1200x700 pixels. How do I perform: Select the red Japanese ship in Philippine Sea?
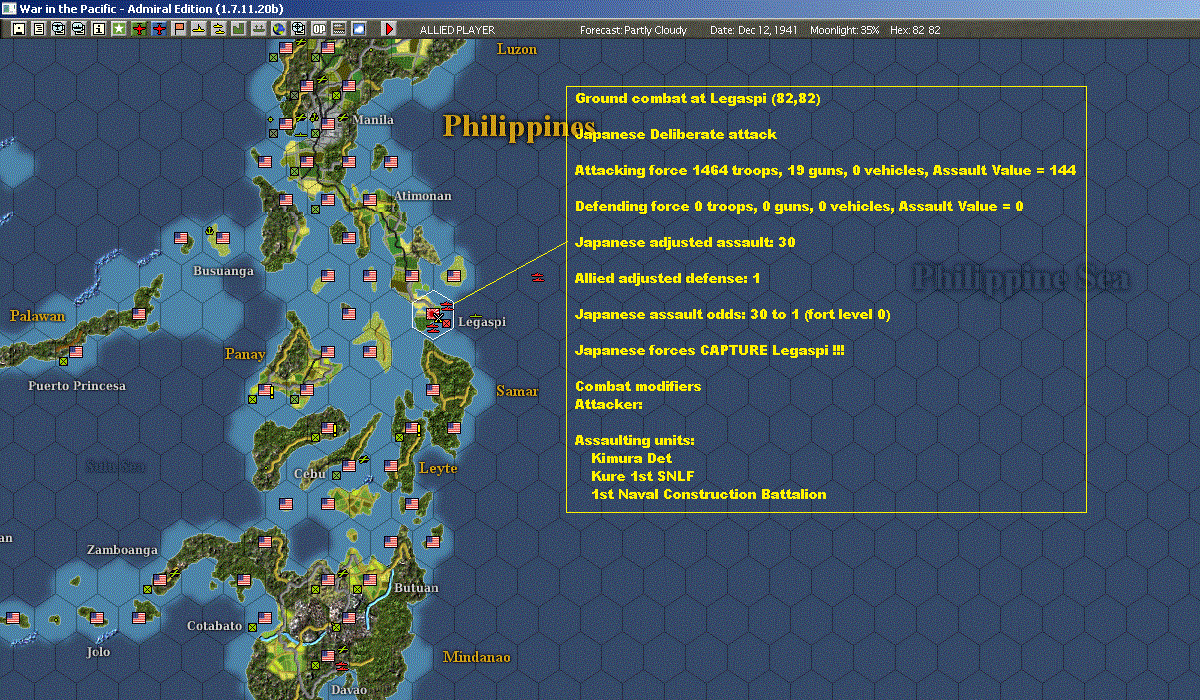coord(538,278)
